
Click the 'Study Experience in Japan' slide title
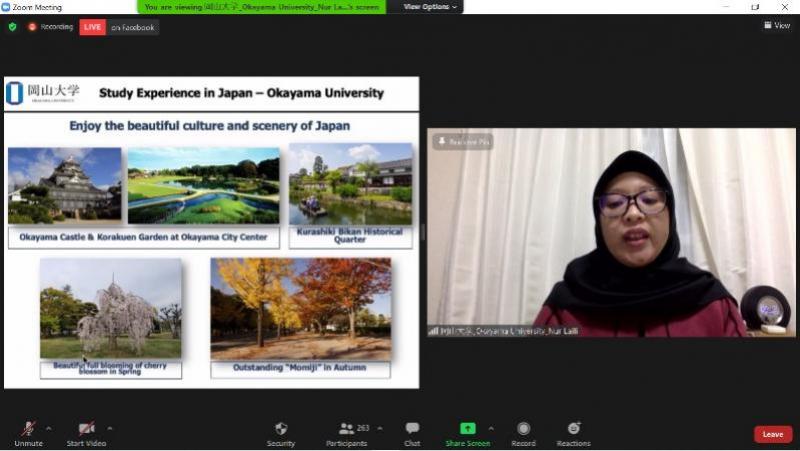coord(241,93)
